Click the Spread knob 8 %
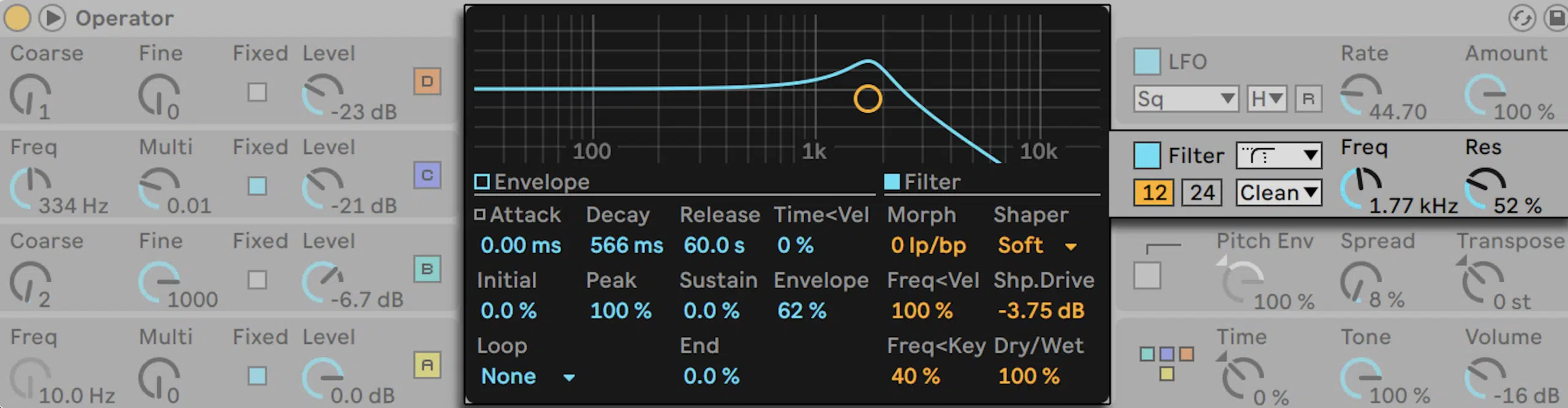 click(x=1360, y=282)
